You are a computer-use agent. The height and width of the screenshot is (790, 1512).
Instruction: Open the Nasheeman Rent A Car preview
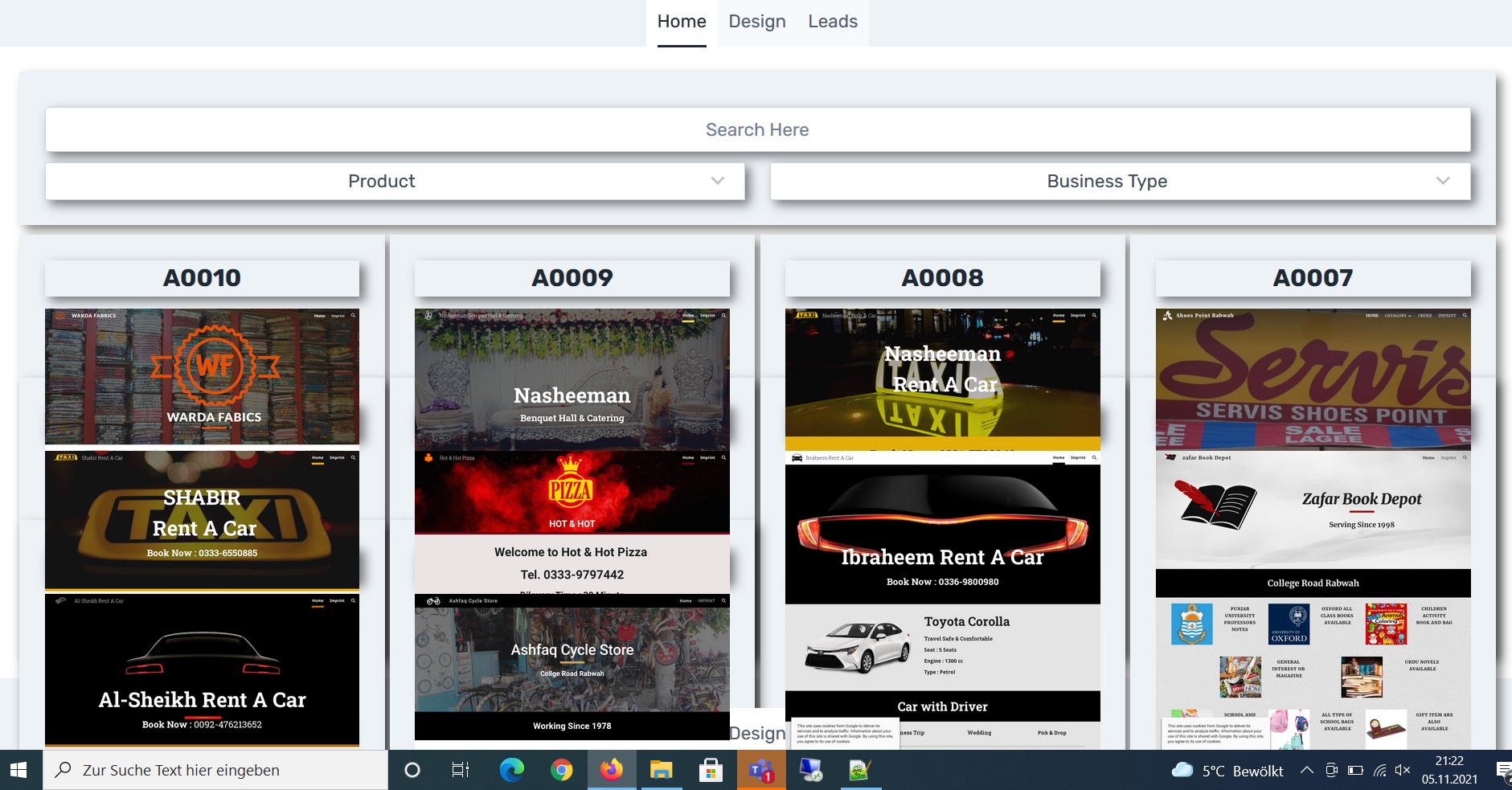point(942,379)
